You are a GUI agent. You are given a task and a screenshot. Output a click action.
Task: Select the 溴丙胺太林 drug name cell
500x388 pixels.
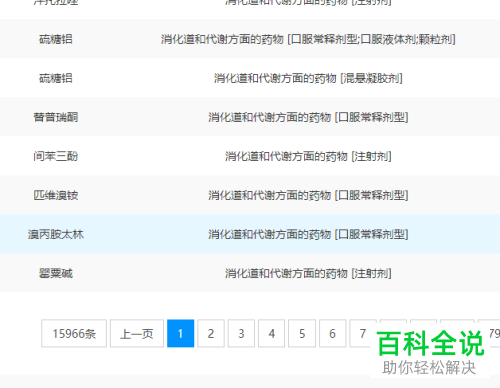point(56,234)
